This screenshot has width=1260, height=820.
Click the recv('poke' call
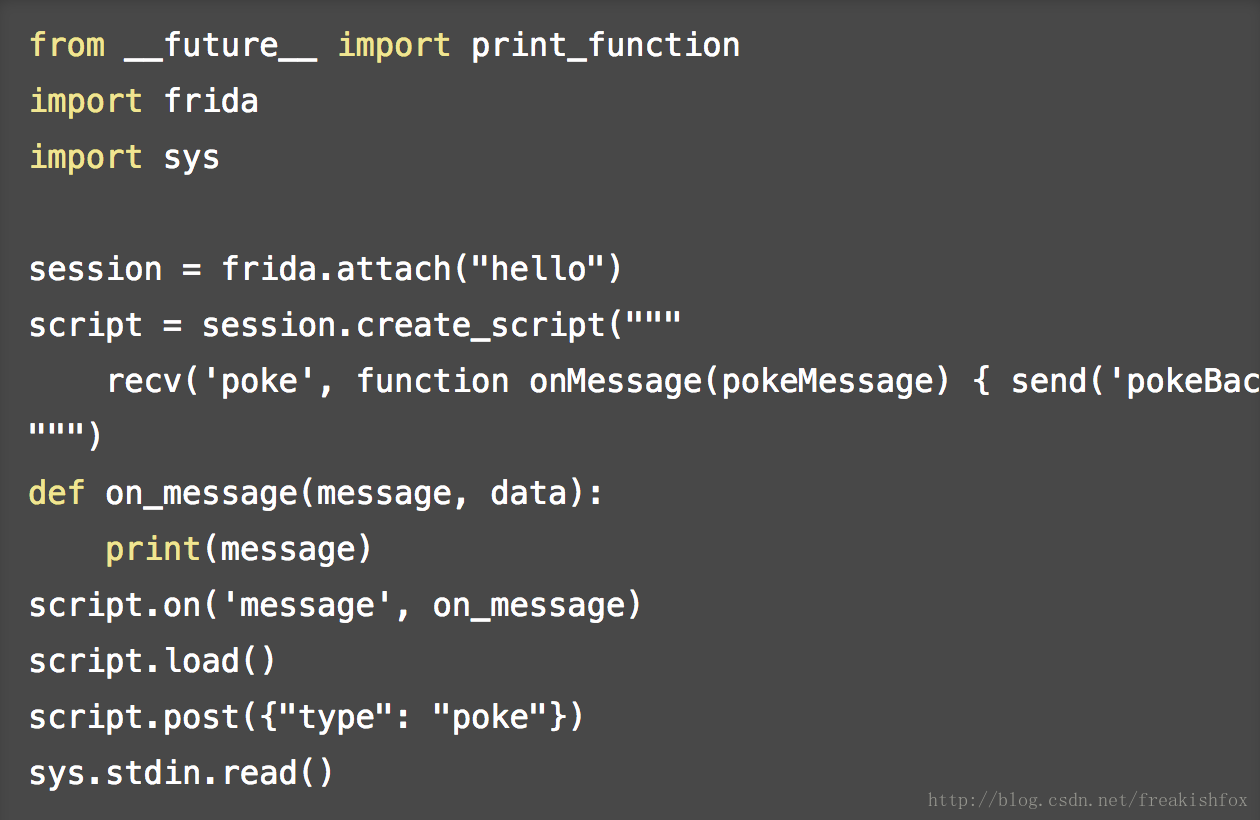coord(202,381)
